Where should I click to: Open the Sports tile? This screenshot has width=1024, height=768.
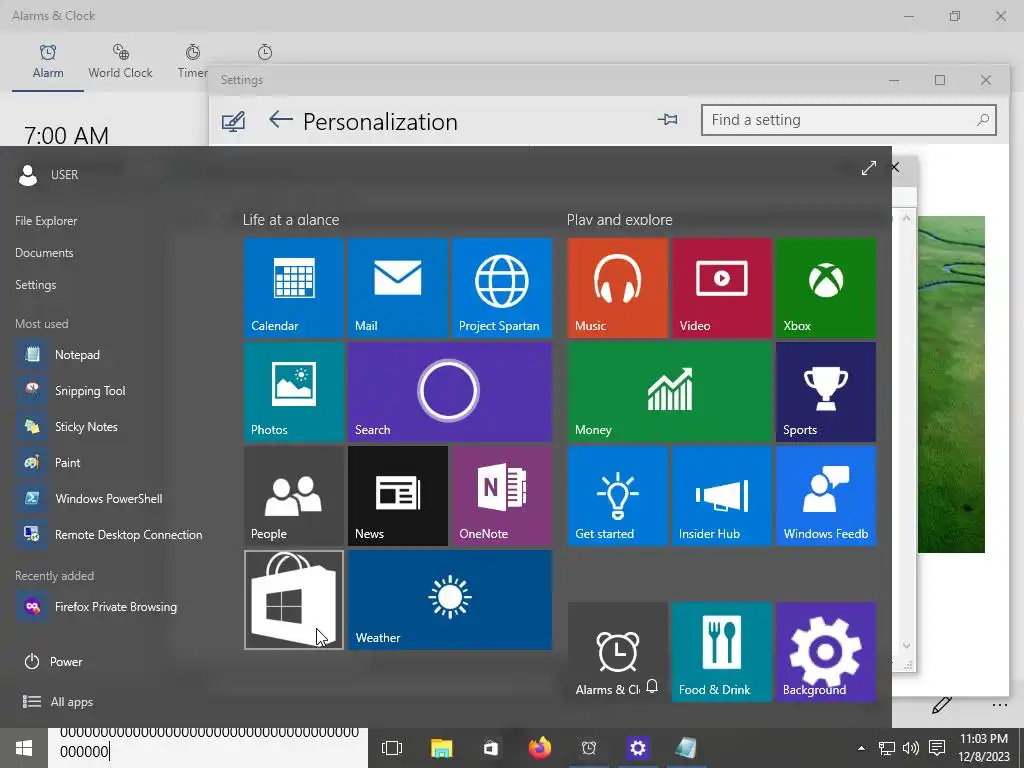tap(826, 392)
